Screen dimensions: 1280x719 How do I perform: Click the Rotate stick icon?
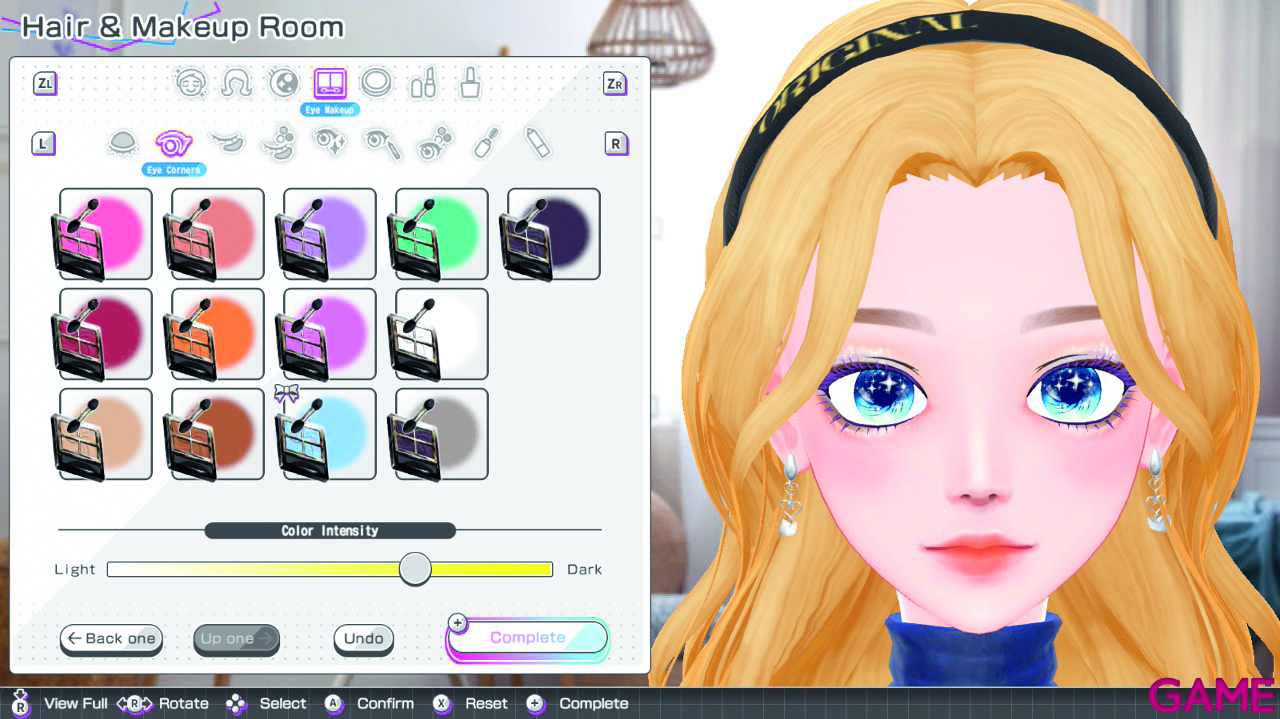135,703
